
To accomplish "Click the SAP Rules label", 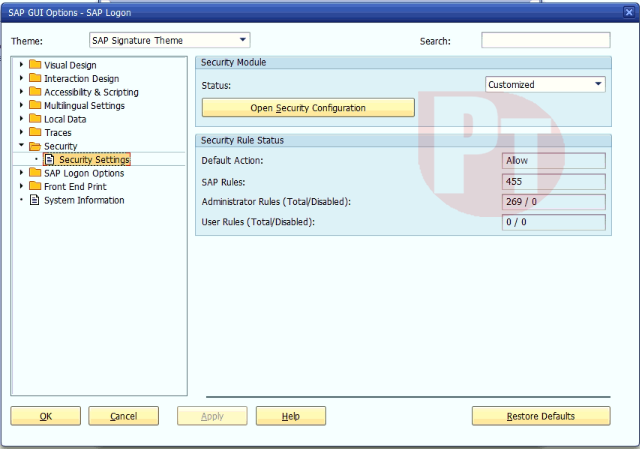I will (223, 182).
